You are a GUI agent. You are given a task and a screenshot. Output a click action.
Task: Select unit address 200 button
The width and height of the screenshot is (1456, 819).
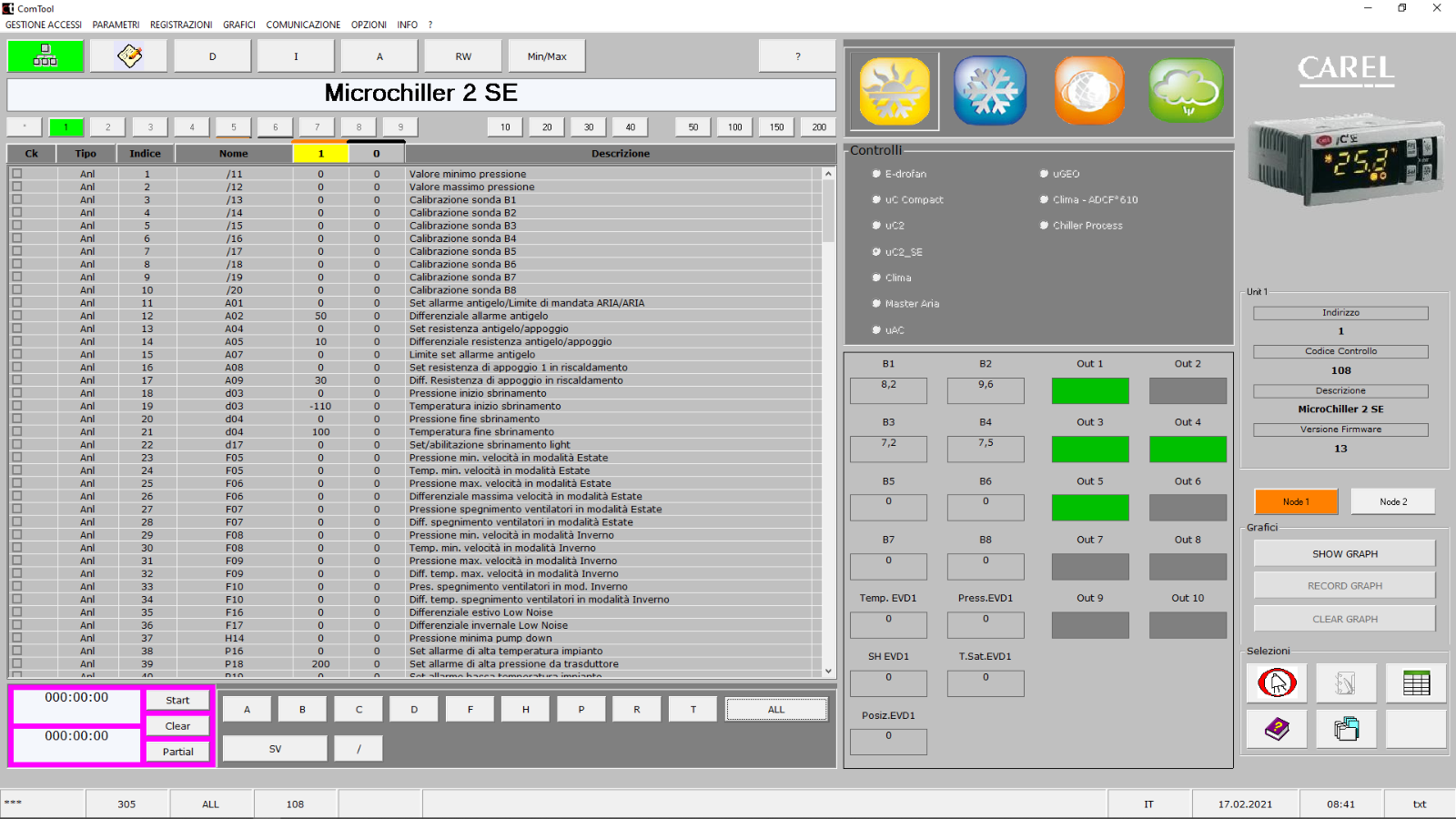tap(819, 127)
